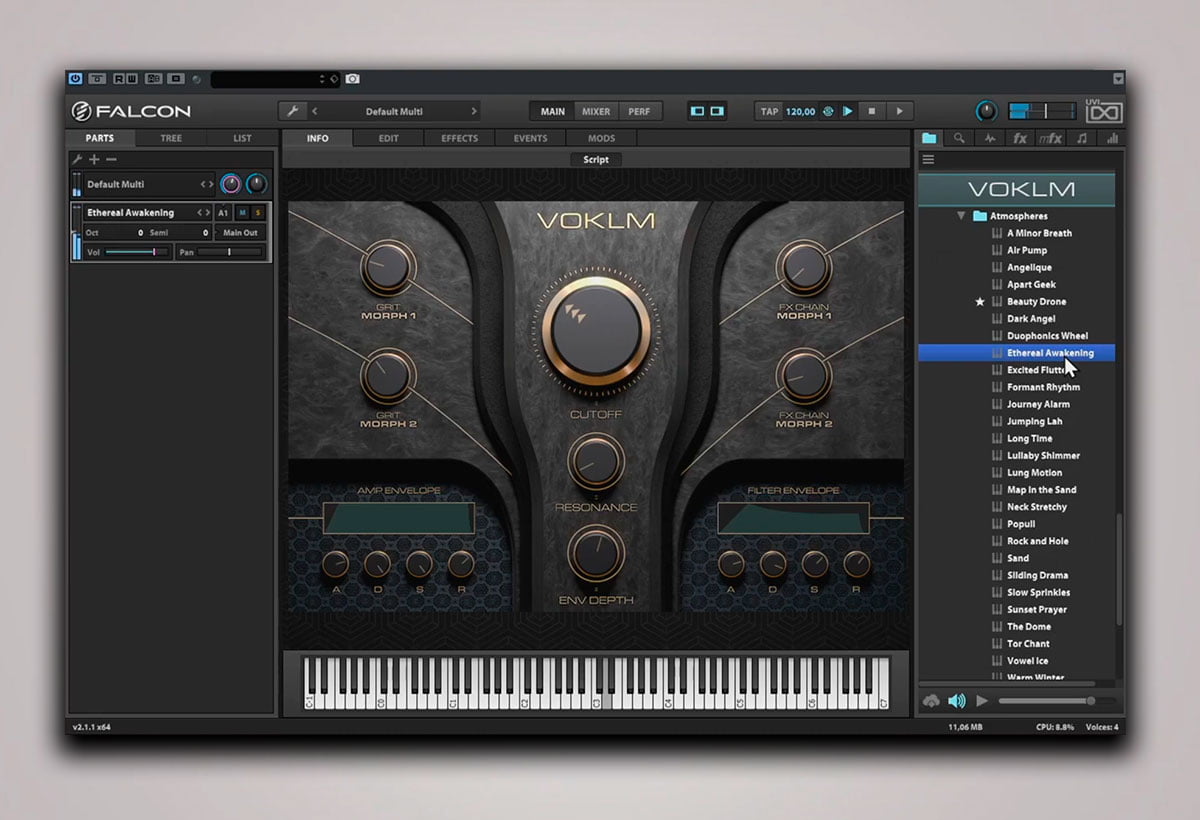Click the power bypass icon in top bar
This screenshot has height=820, width=1200.
(74, 78)
